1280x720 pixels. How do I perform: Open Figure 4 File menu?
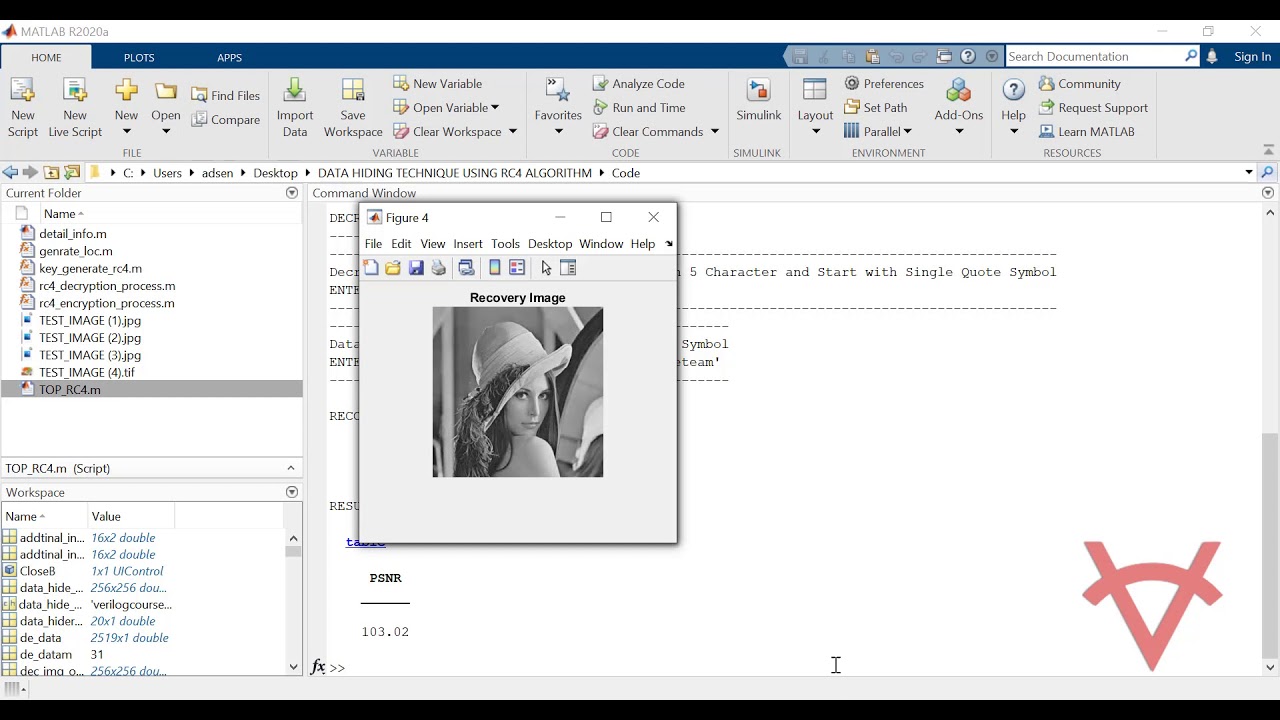(x=373, y=244)
